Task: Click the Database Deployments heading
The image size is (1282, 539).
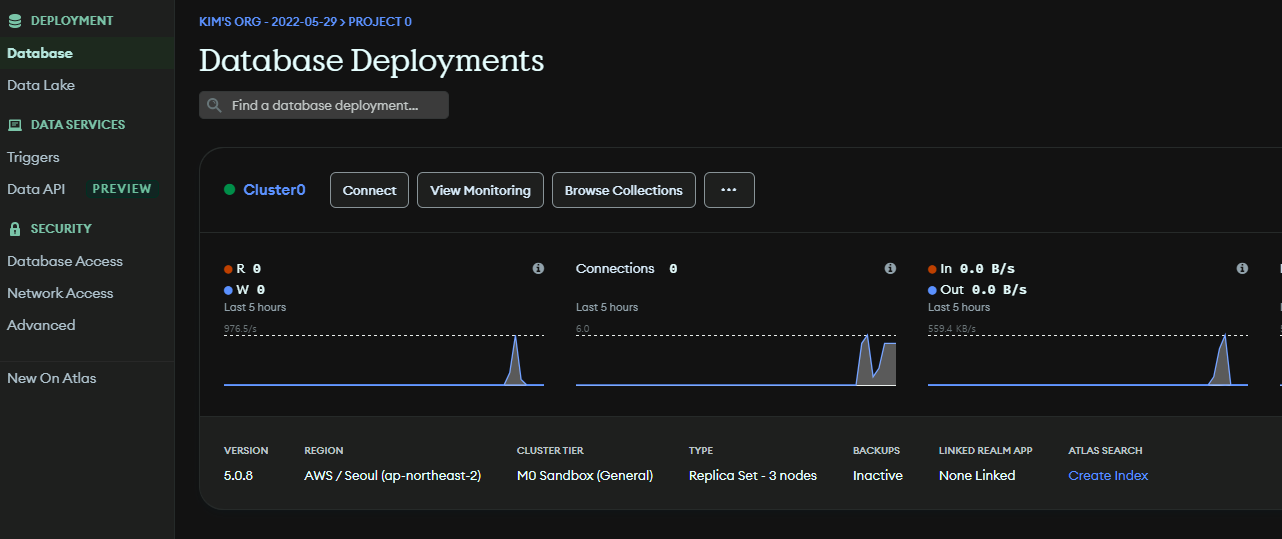Action: (x=371, y=60)
